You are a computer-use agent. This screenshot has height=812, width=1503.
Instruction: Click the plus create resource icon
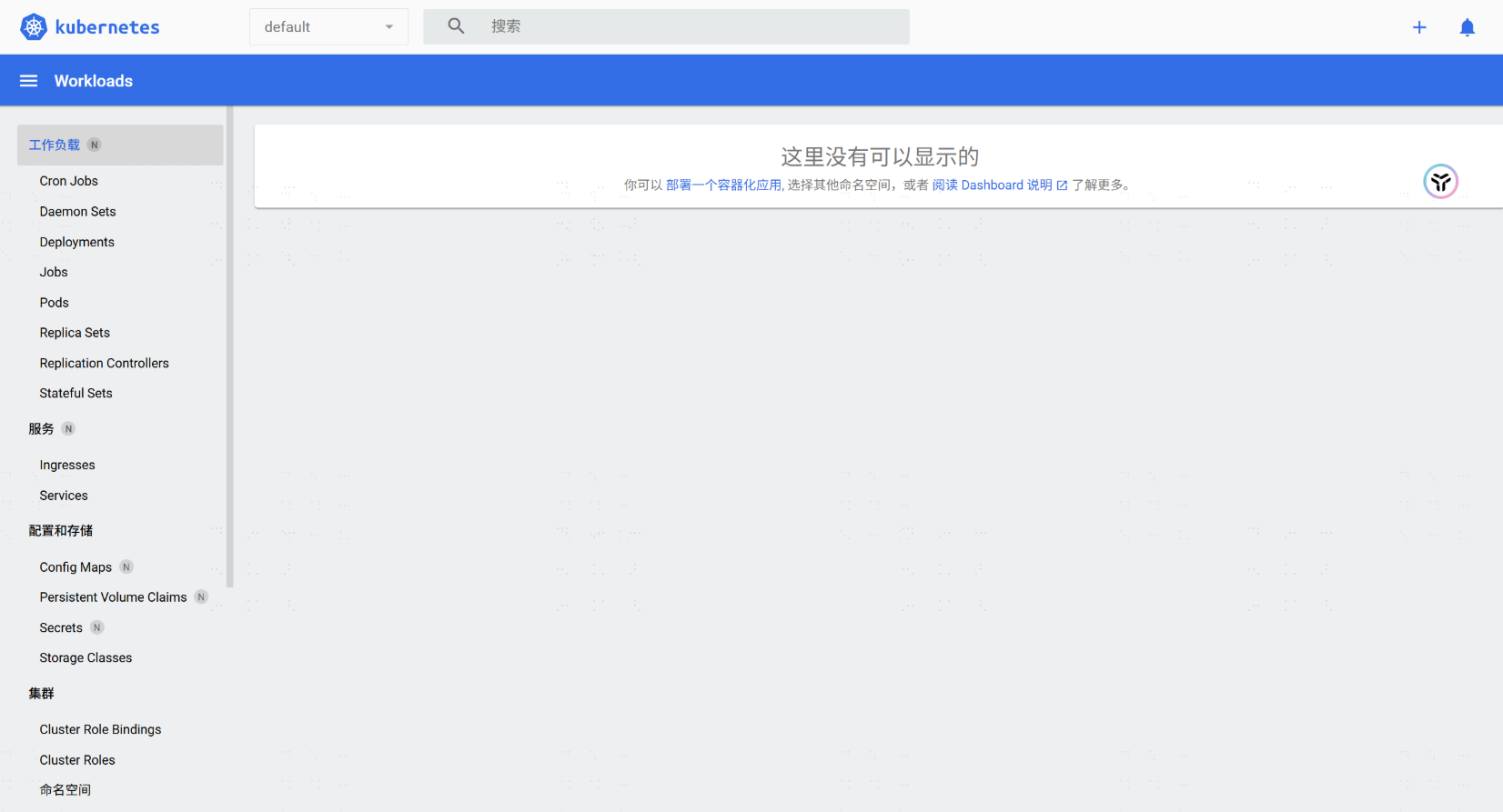coord(1419,27)
